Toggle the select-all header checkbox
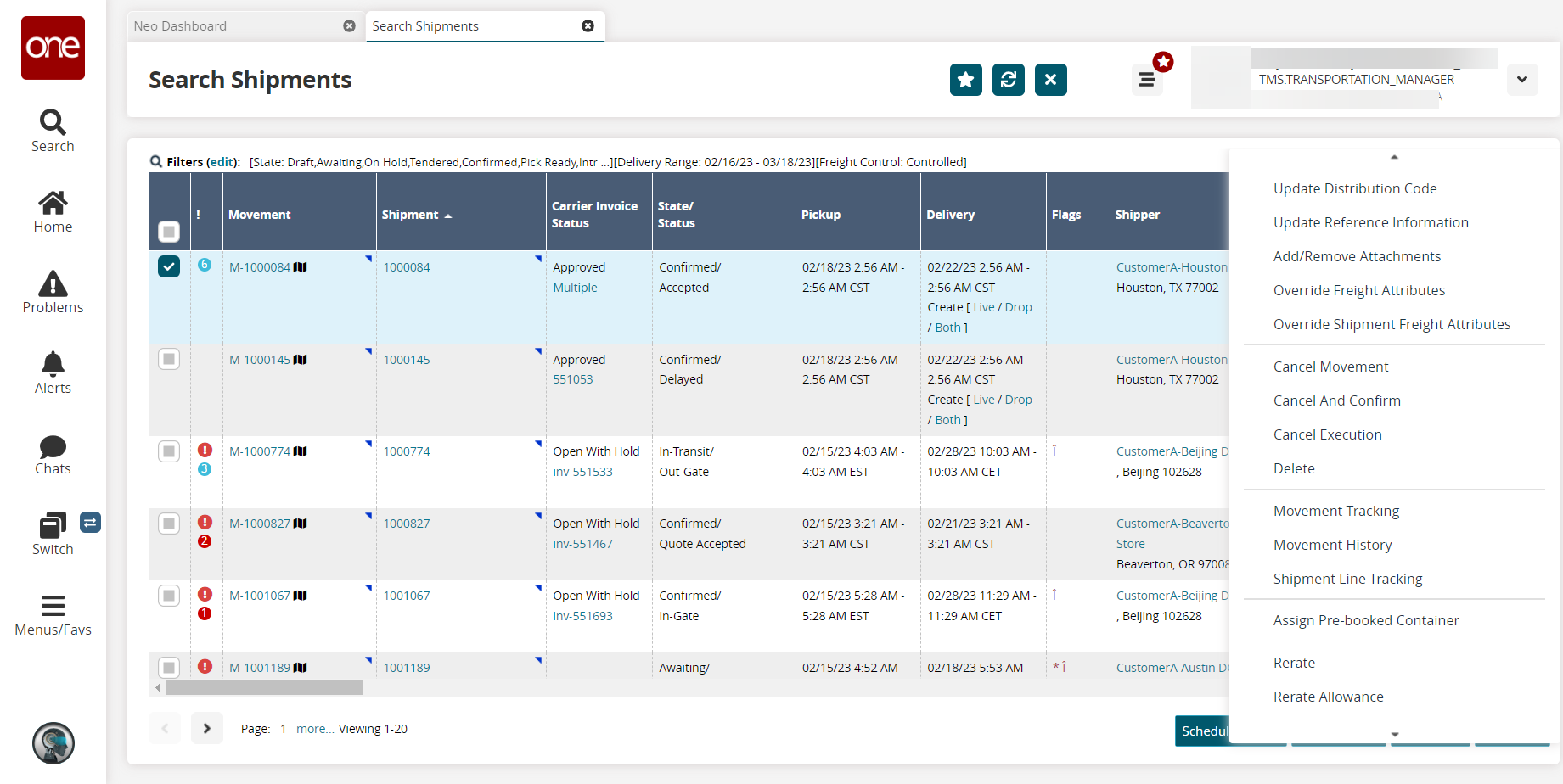 click(x=169, y=231)
